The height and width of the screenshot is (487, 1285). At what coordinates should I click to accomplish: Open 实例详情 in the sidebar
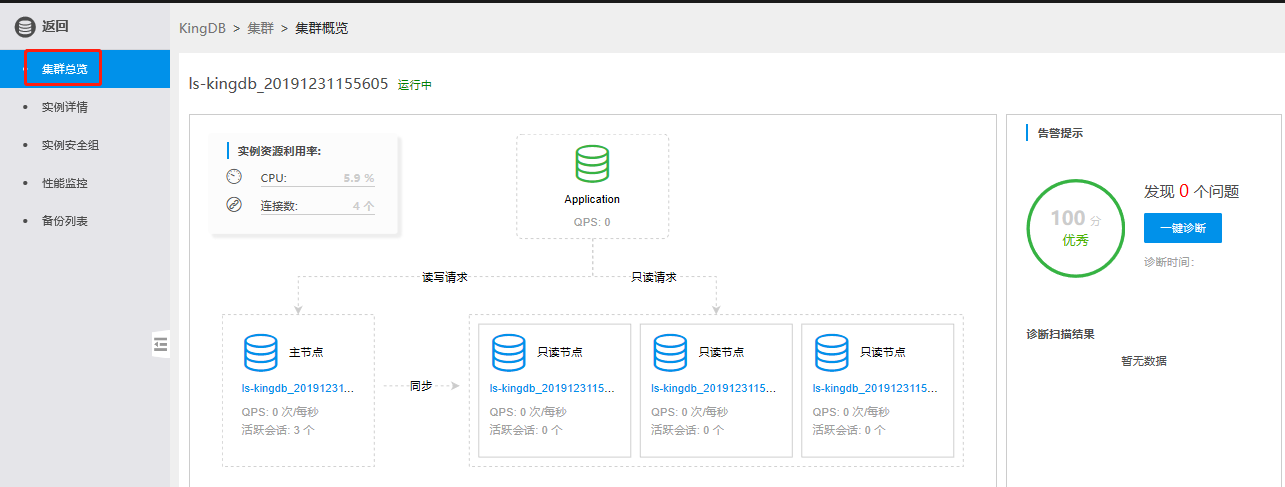coord(64,107)
